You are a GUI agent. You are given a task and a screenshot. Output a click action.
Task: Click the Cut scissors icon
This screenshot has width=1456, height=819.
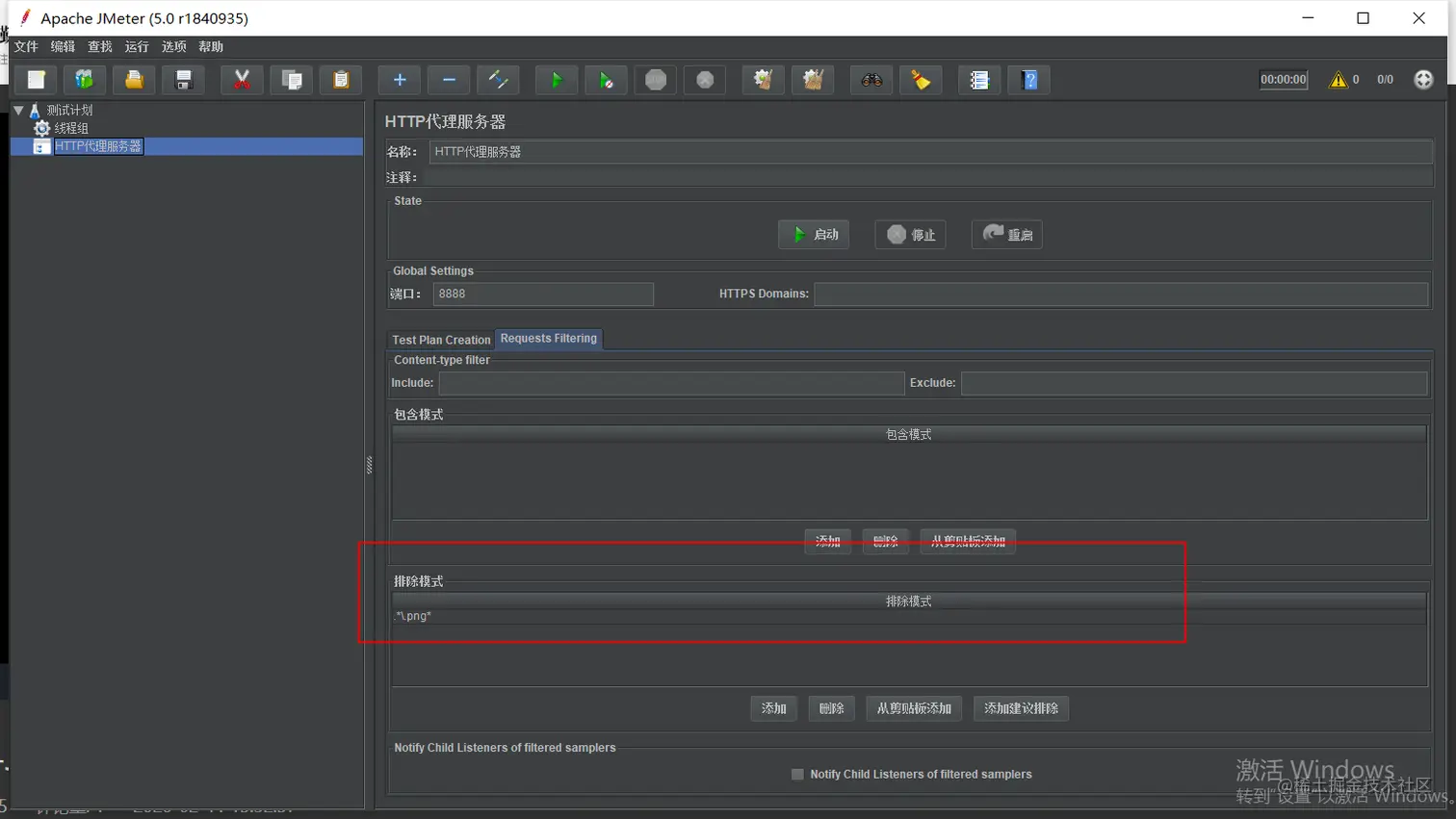pyautogui.click(x=242, y=80)
